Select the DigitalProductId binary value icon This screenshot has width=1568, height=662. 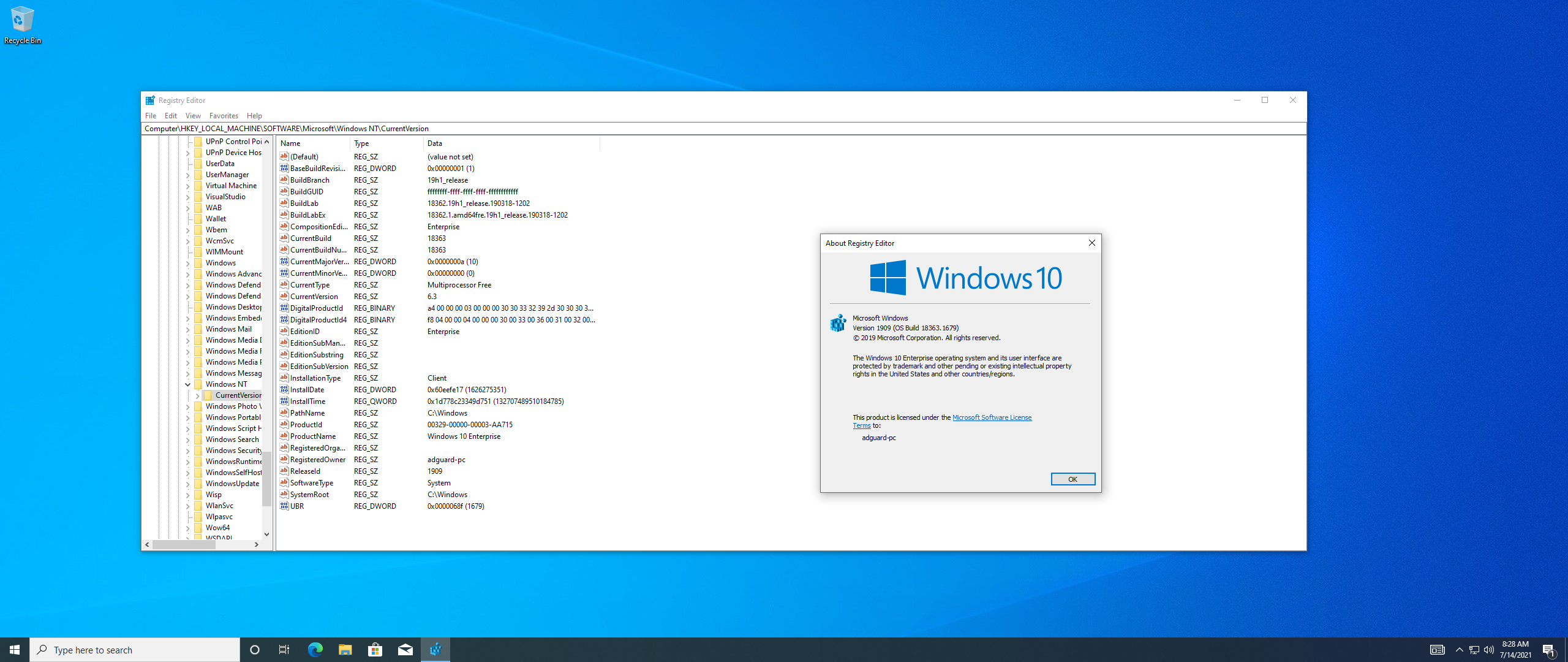pos(284,308)
